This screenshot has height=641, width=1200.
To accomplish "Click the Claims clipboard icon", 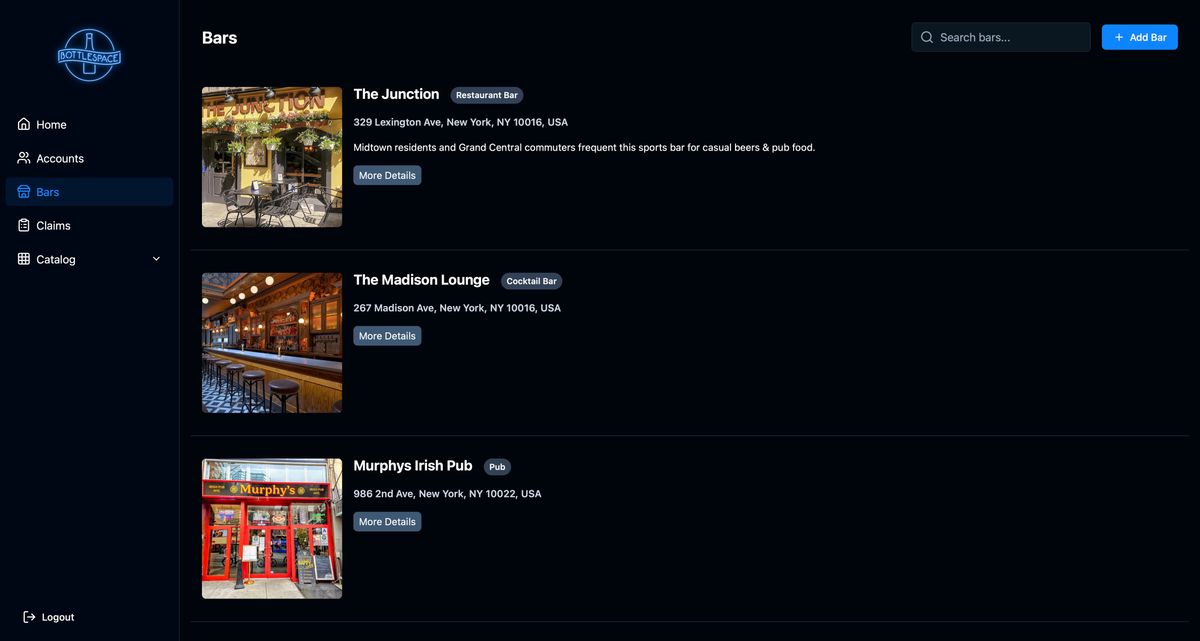I will tap(24, 226).
